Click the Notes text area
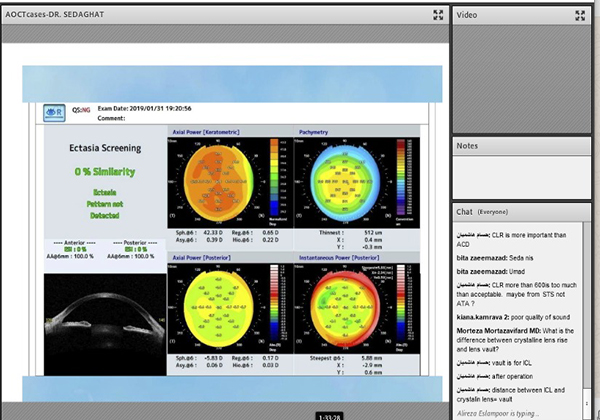 point(522,177)
